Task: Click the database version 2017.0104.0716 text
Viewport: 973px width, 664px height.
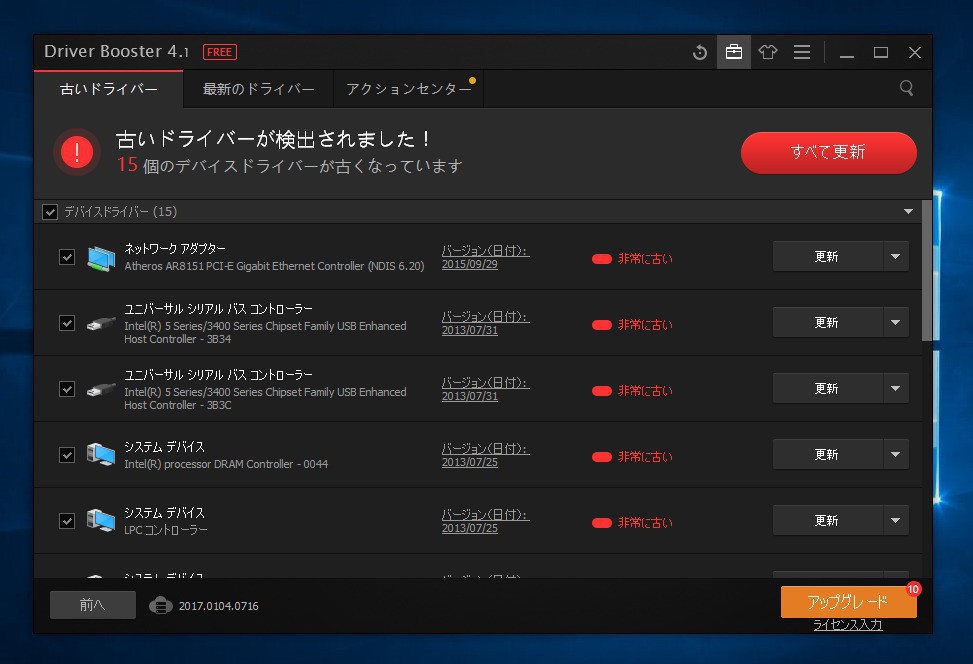Action: (218, 606)
